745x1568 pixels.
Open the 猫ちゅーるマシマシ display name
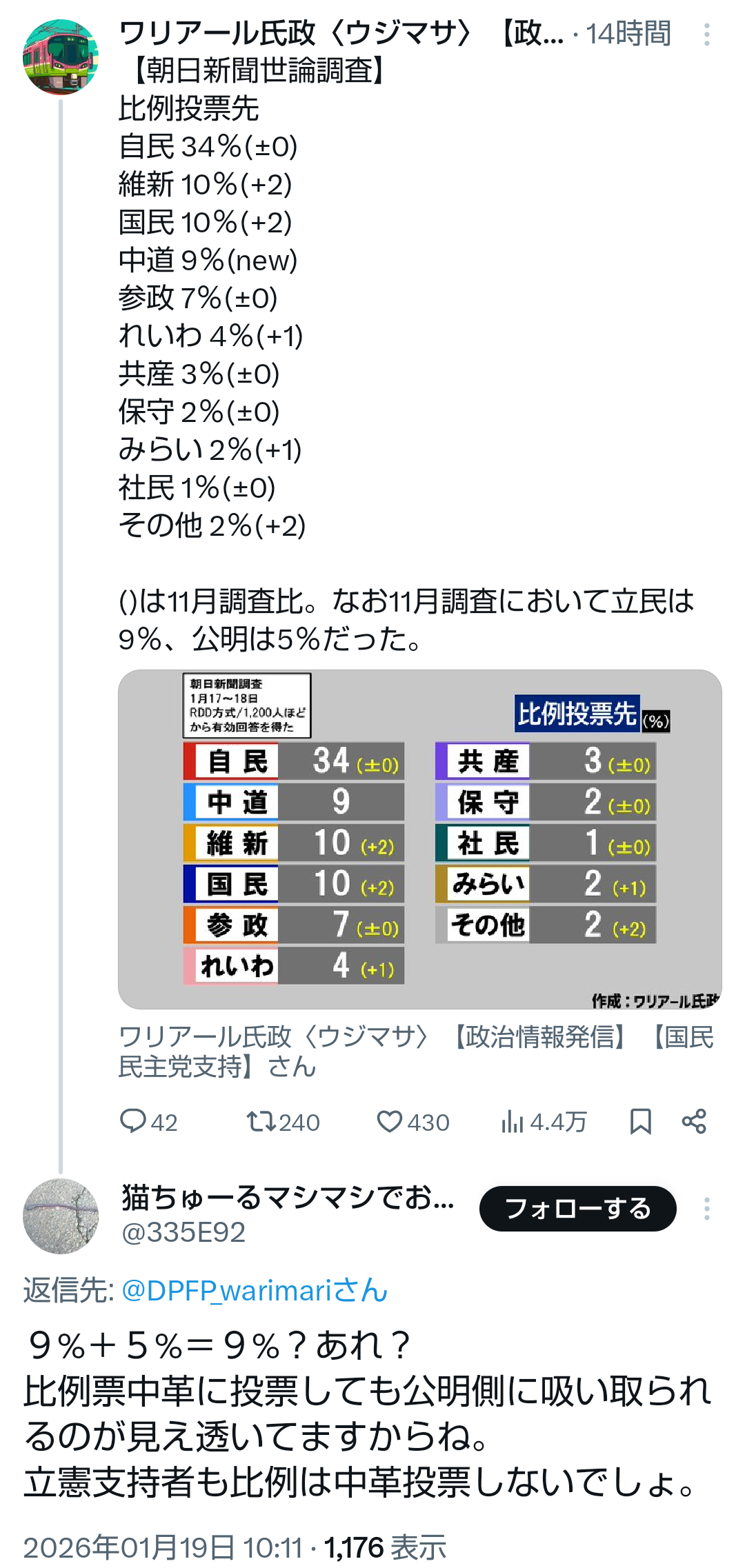coord(288,1198)
